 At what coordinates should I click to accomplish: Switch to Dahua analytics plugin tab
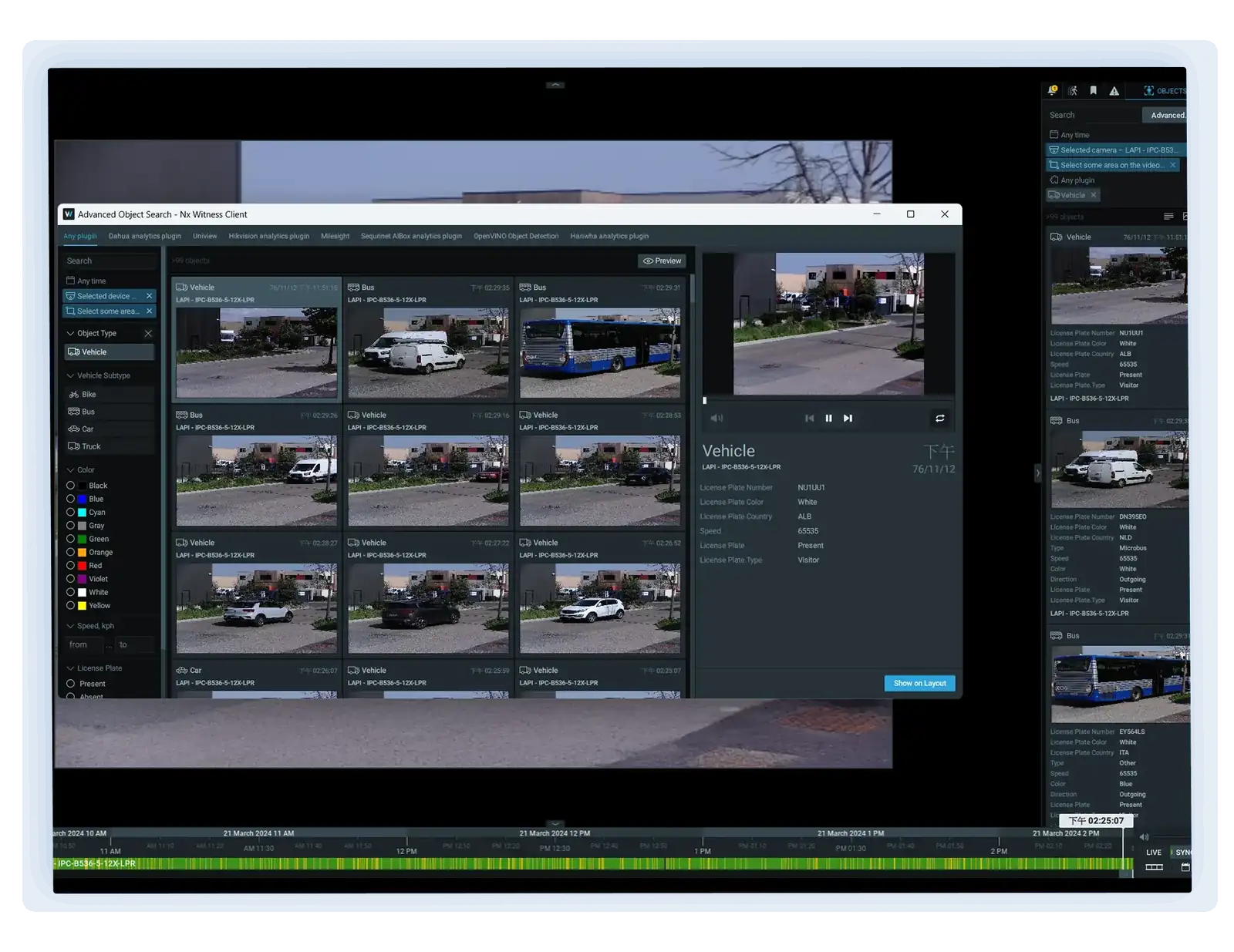145,236
